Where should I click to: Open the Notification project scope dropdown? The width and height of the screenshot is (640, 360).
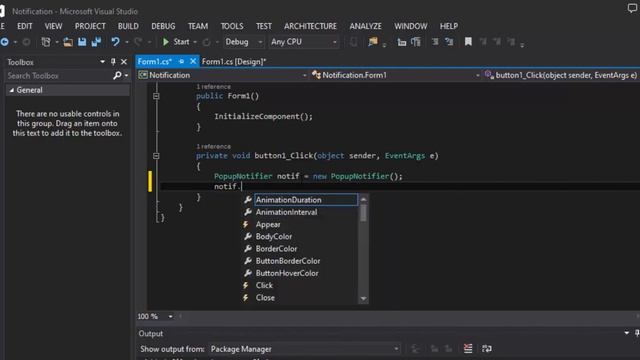(222, 75)
